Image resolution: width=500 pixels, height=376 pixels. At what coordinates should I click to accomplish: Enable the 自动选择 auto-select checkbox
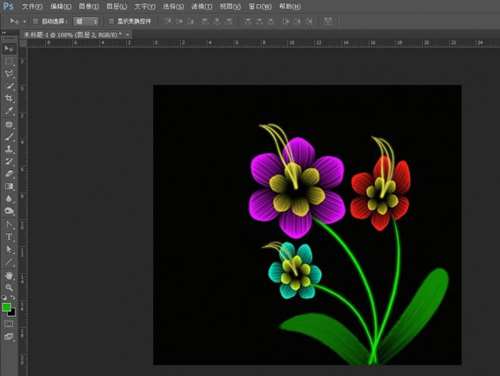[x=35, y=21]
